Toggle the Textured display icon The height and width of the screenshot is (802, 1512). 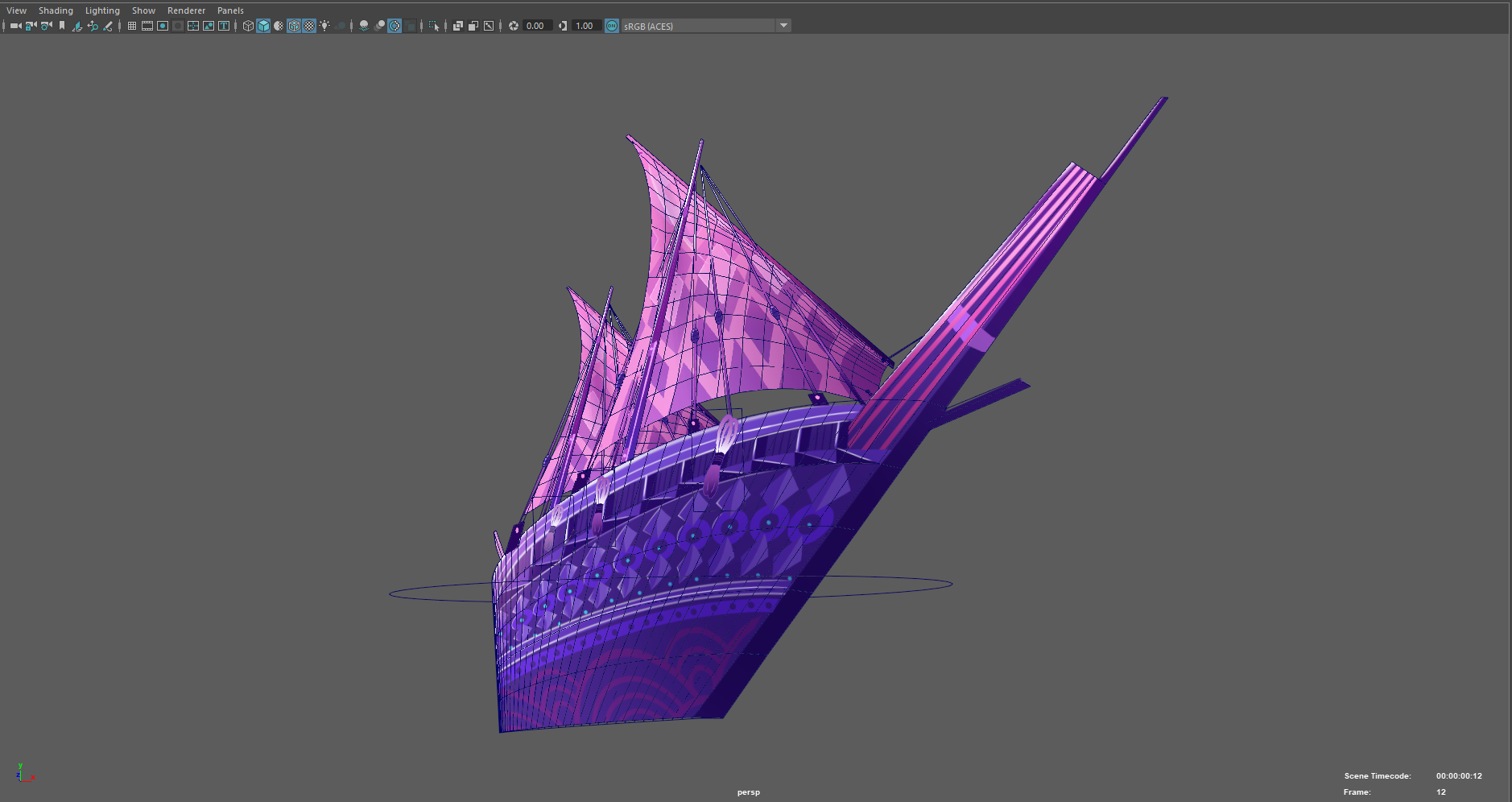tap(309, 26)
